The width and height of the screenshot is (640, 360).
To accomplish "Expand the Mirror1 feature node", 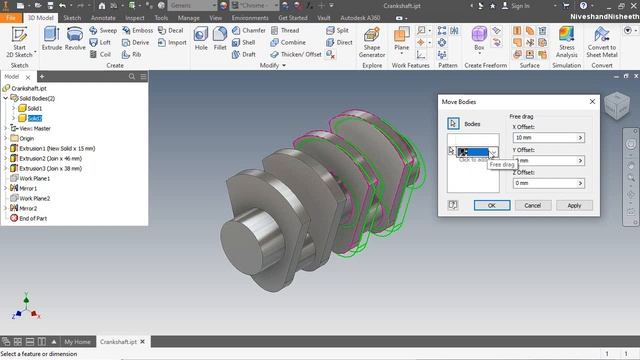I will coord(6,189).
